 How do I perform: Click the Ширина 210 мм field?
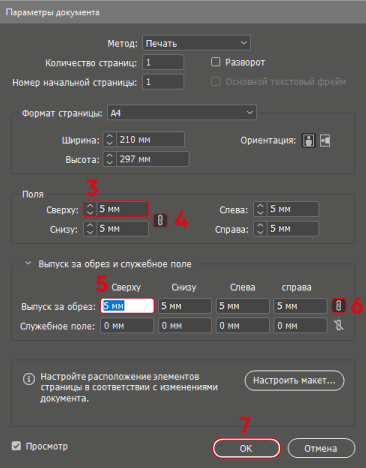[x=150, y=139]
